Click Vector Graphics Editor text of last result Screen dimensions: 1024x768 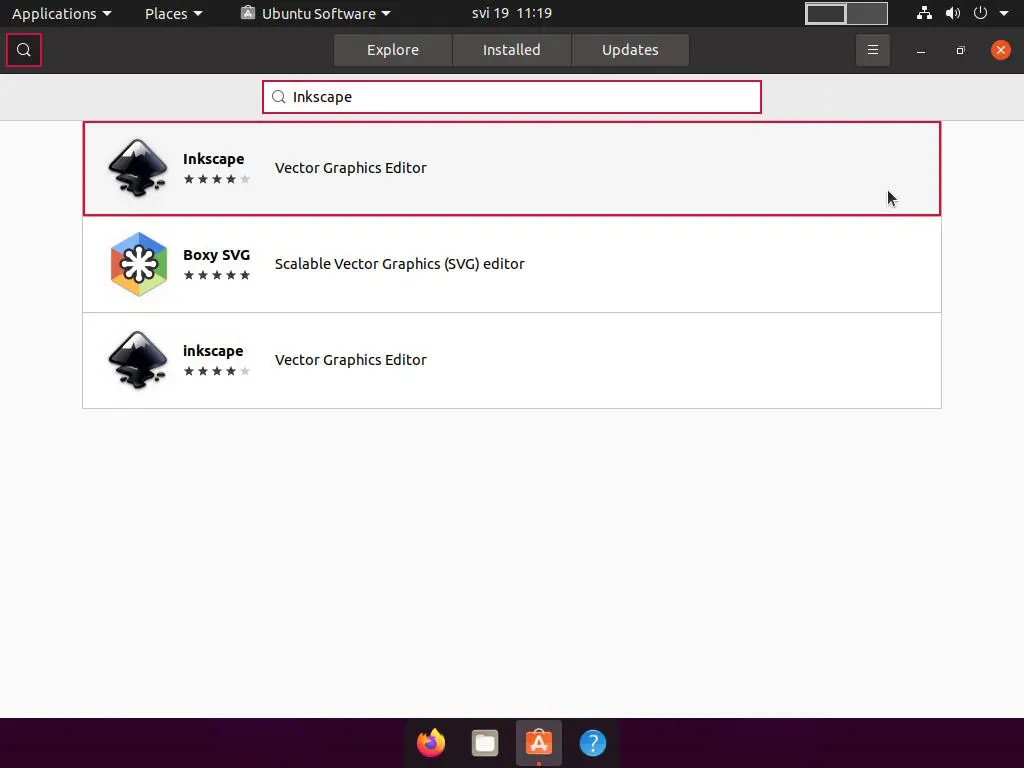click(x=351, y=360)
